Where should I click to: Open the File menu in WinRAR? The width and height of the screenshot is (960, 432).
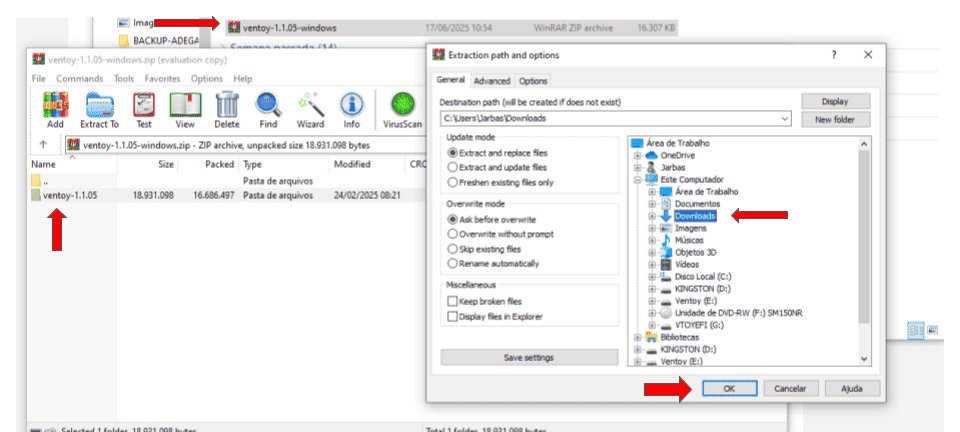pyautogui.click(x=39, y=78)
